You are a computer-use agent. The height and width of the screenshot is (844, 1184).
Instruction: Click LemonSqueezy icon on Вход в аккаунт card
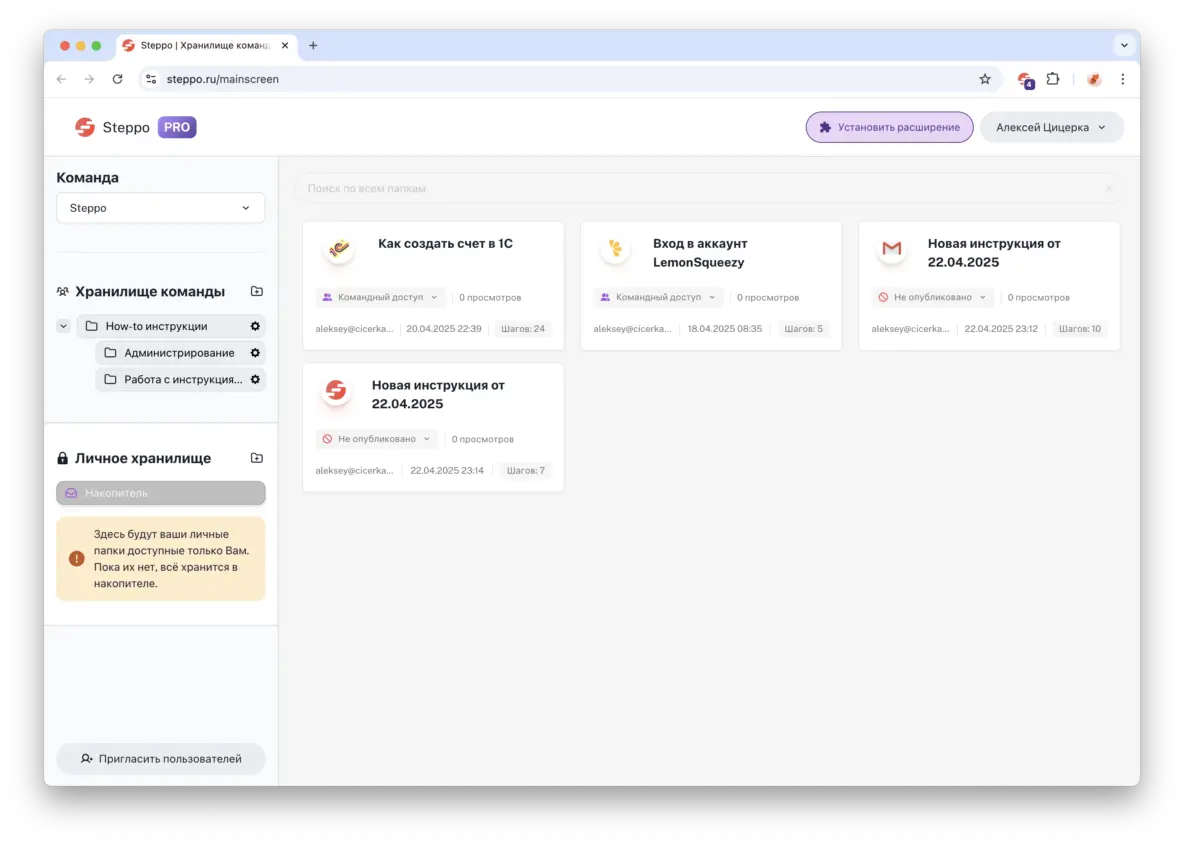[x=615, y=248]
